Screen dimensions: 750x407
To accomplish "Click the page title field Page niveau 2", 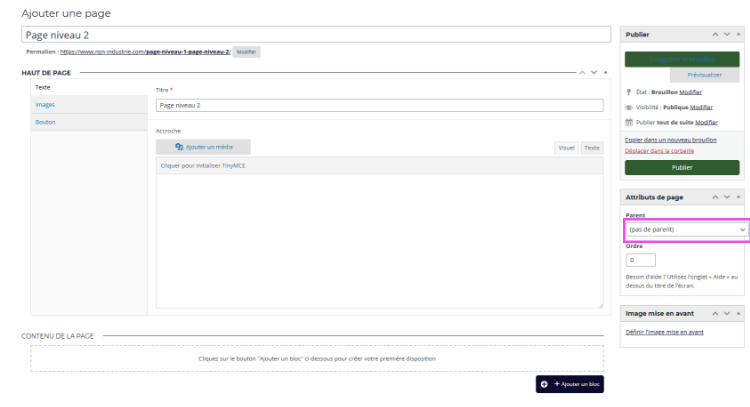I will tap(316, 34).
